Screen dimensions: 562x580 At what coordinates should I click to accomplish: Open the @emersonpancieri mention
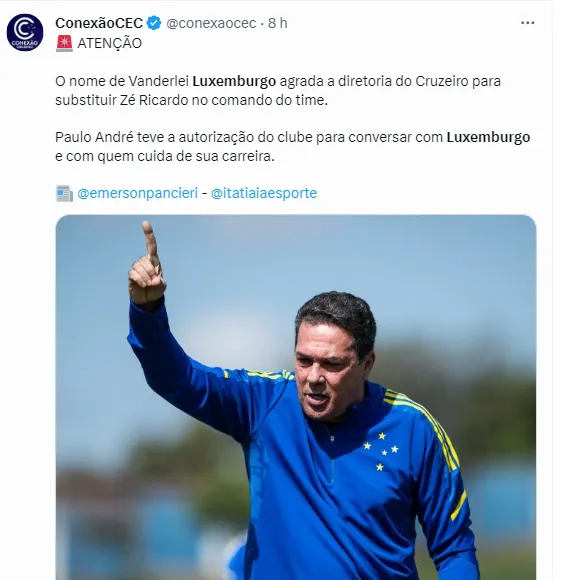point(138,193)
